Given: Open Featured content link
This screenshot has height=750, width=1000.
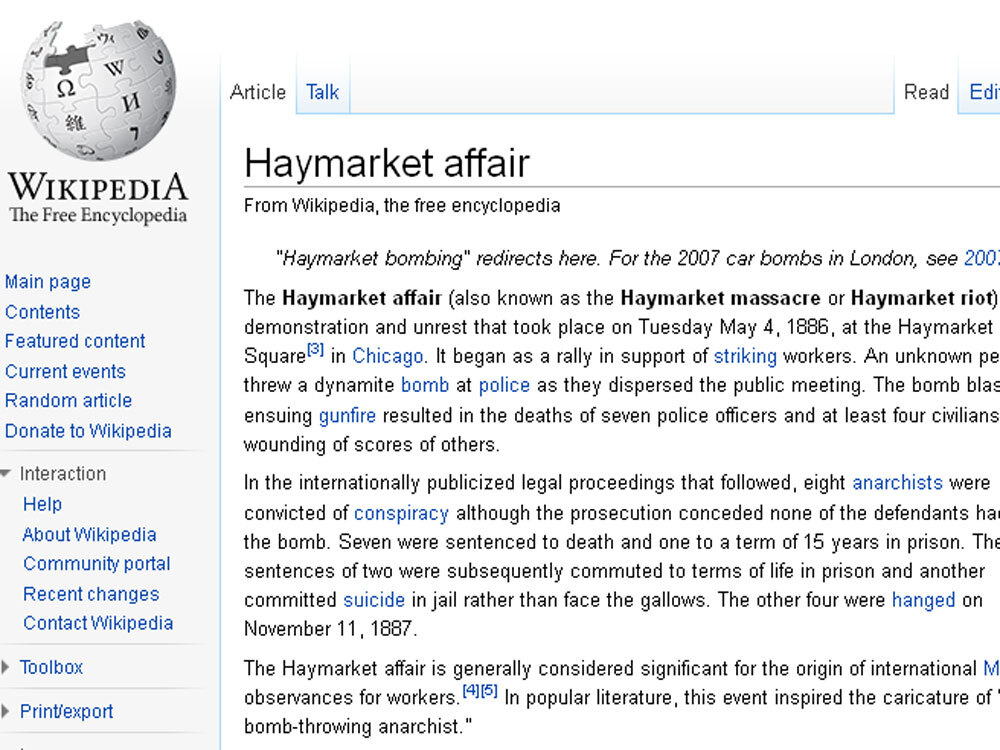Looking at the screenshot, I should 75,341.
